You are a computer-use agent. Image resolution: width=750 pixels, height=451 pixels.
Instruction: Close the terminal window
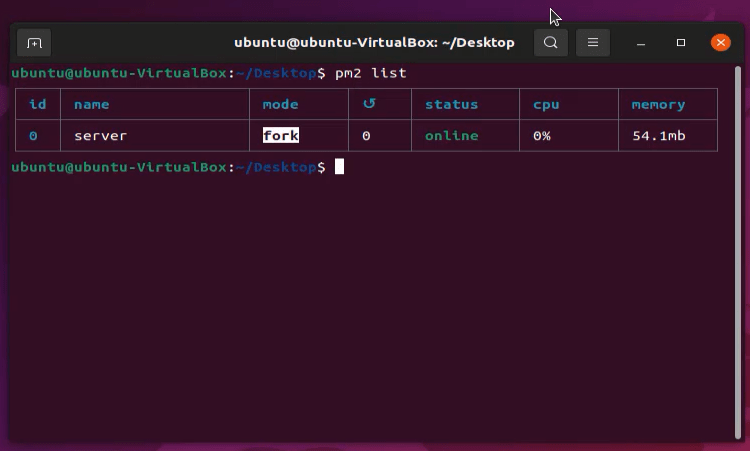720,43
